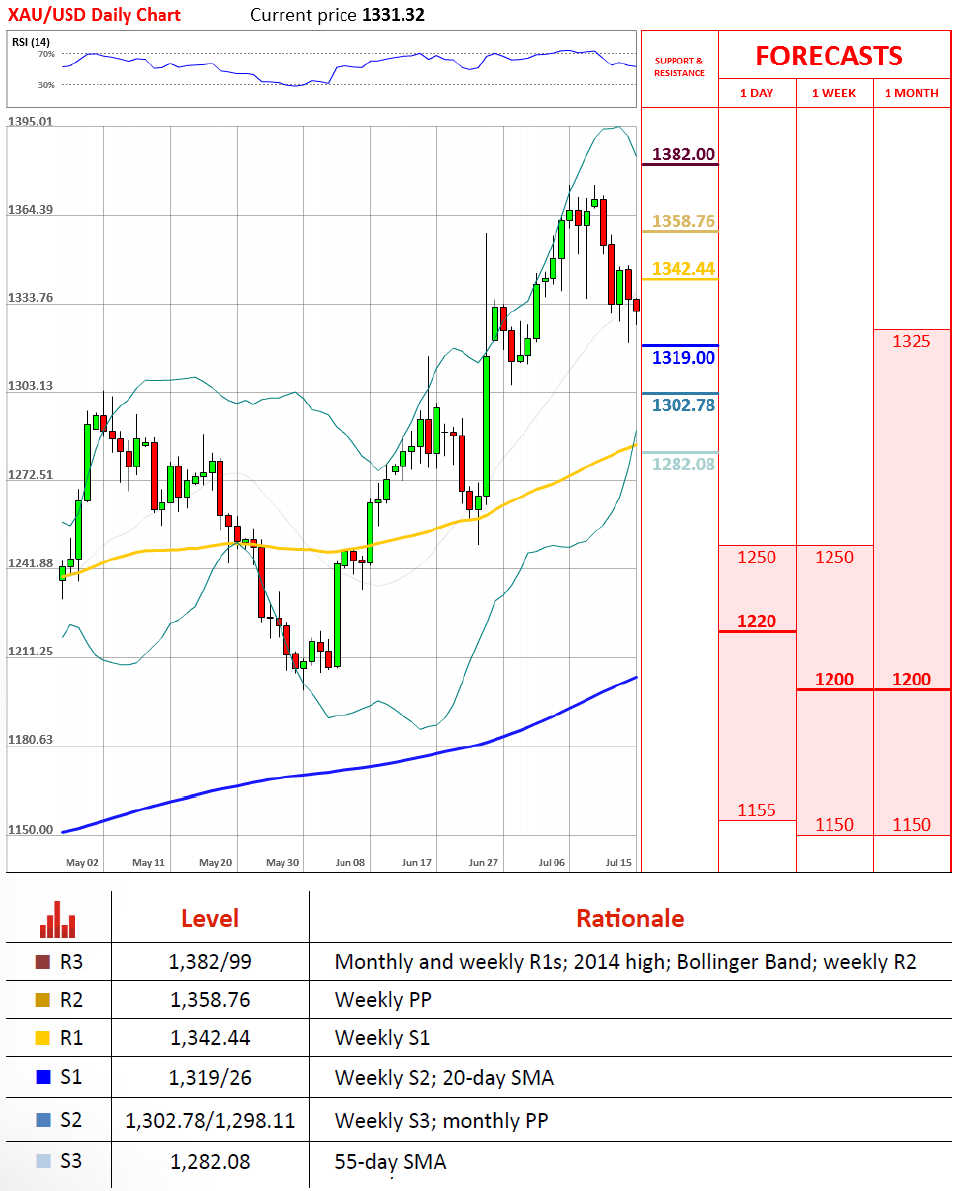Click the R3 maroon color swatch
Screen dimensions: 964x1191
(x=43, y=962)
